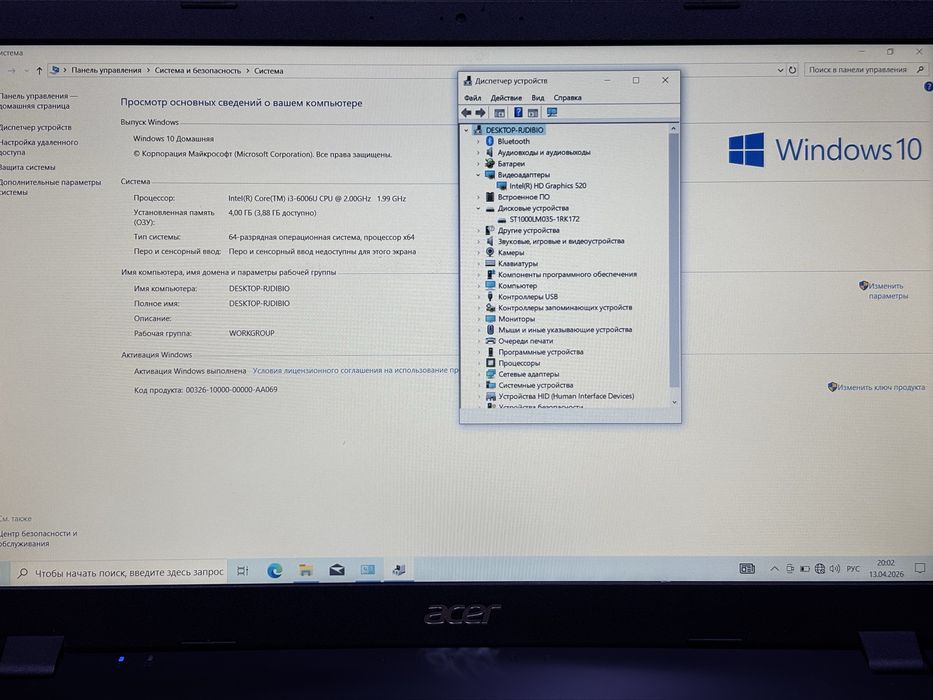Image resolution: width=933 pixels, height=700 pixels.
Task: Click the Device Manager taskbar icon
Action: (399, 570)
